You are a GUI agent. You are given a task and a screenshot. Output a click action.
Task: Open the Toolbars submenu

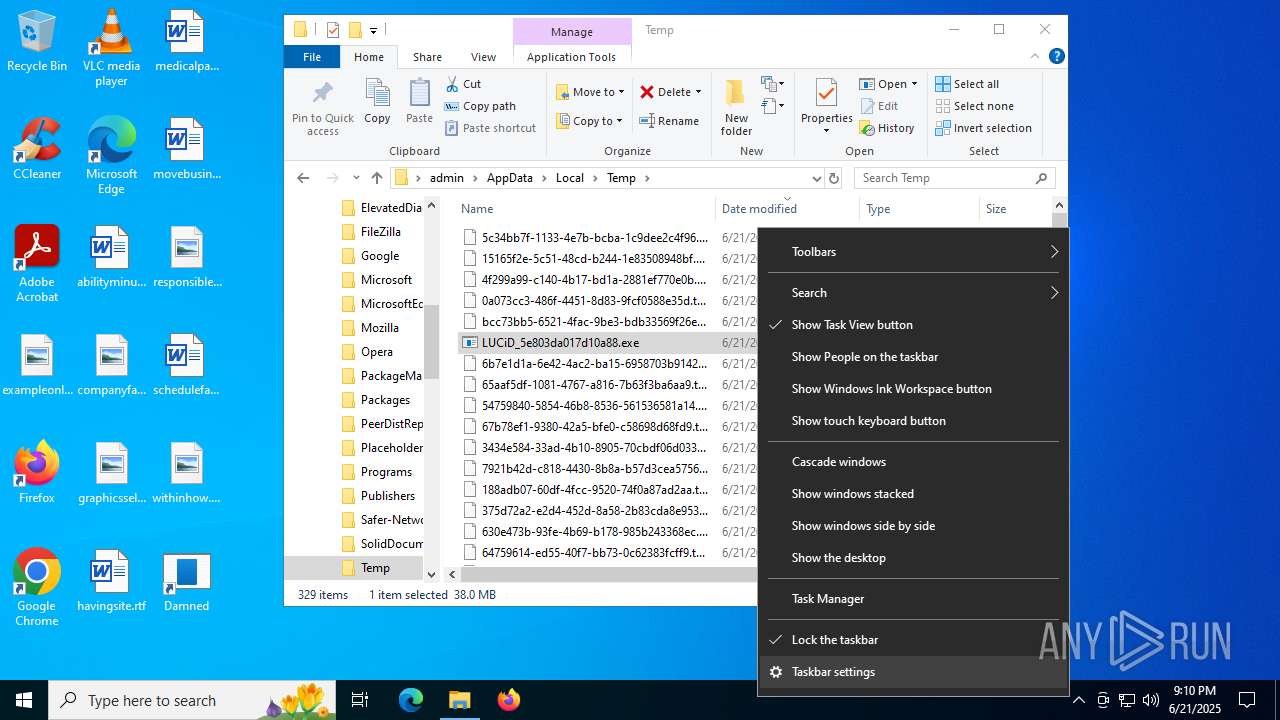(x=913, y=252)
